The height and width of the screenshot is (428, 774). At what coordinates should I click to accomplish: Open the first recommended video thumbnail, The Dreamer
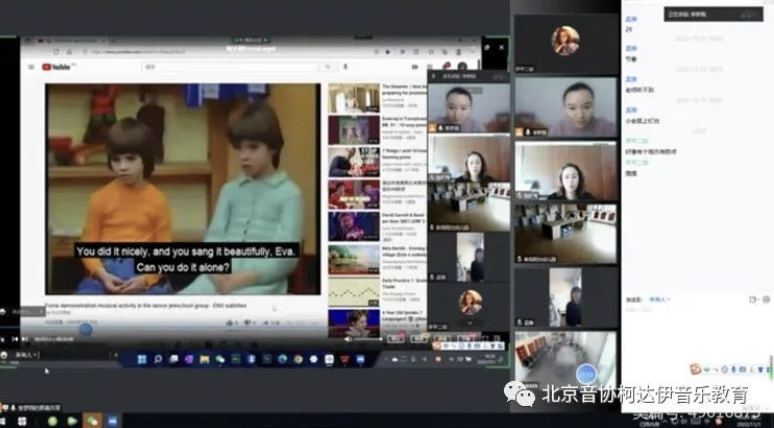point(354,99)
